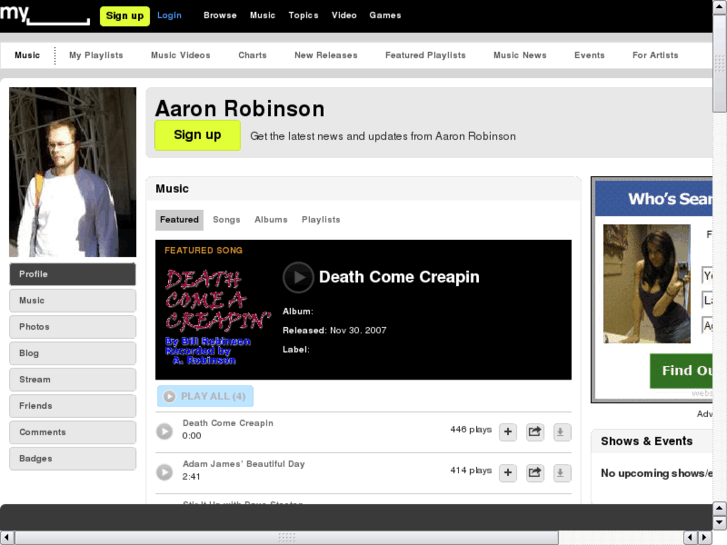Open Friends in the sidebar
This screenshot has height=545, width=727.
pos(72,406)
